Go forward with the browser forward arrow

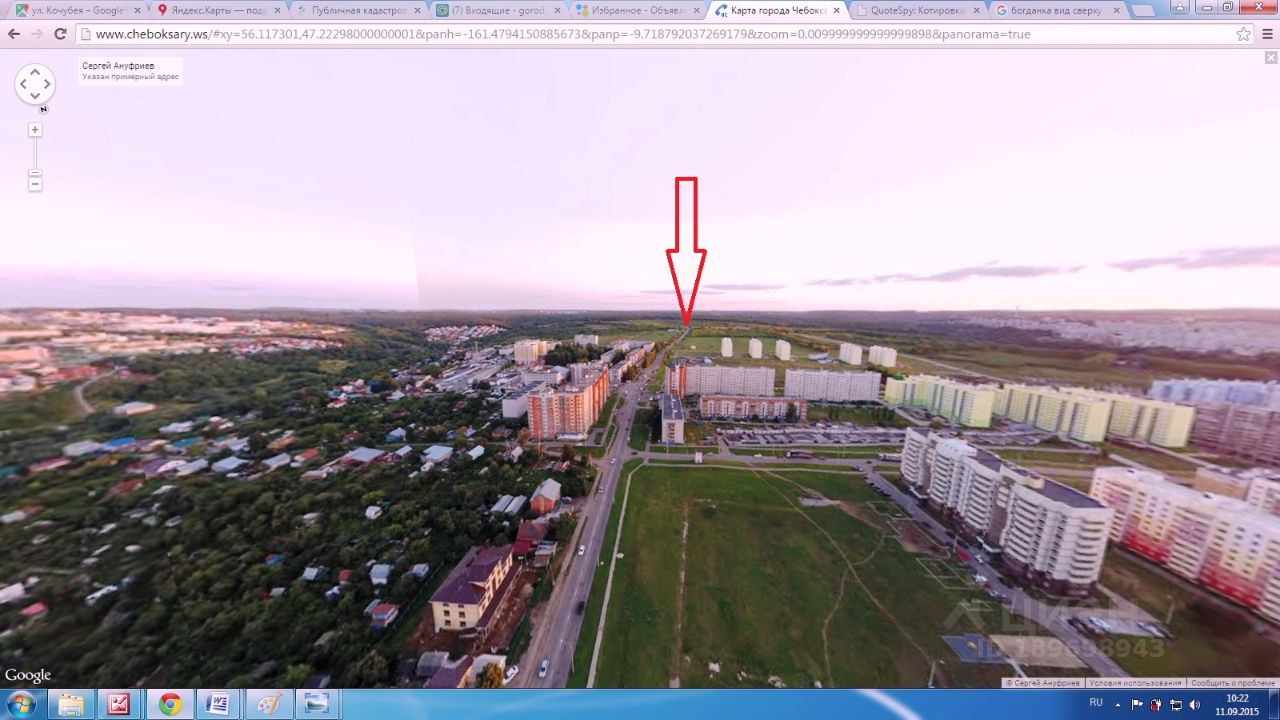point(37,34)
